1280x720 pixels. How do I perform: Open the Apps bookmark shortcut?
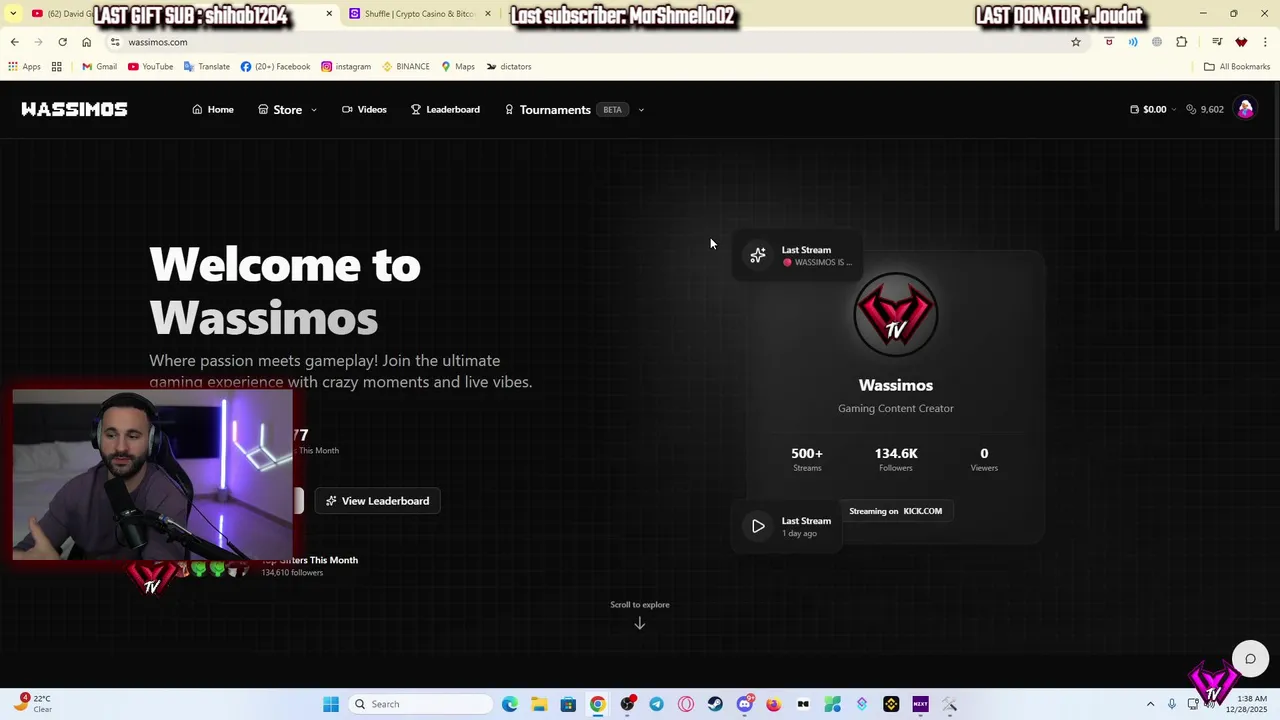coord(24,67)
